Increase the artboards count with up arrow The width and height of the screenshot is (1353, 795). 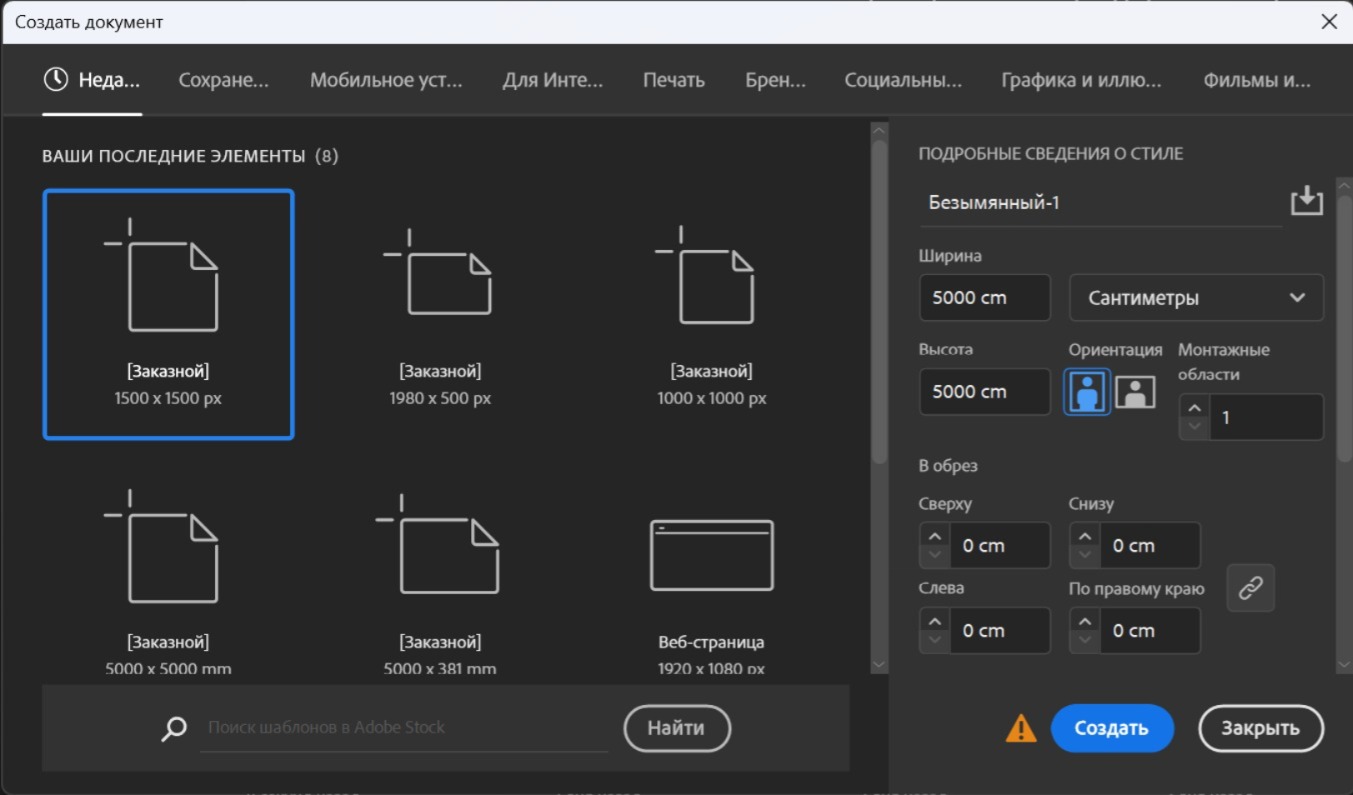click(1194, 407)
